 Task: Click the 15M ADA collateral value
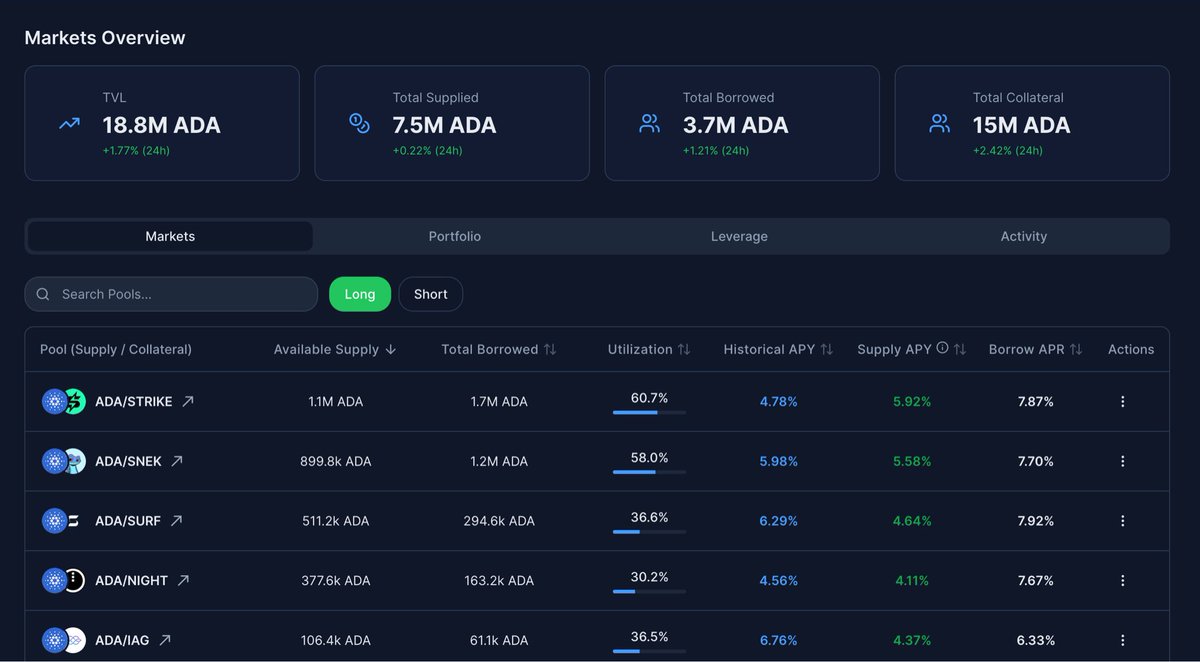(x=1022, y=125)
